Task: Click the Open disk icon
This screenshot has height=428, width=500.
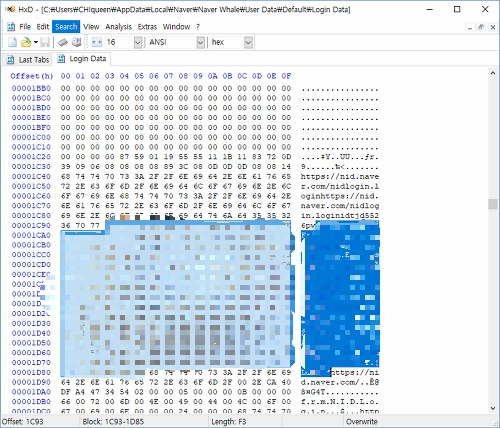Action: click(x=77, y=42)
